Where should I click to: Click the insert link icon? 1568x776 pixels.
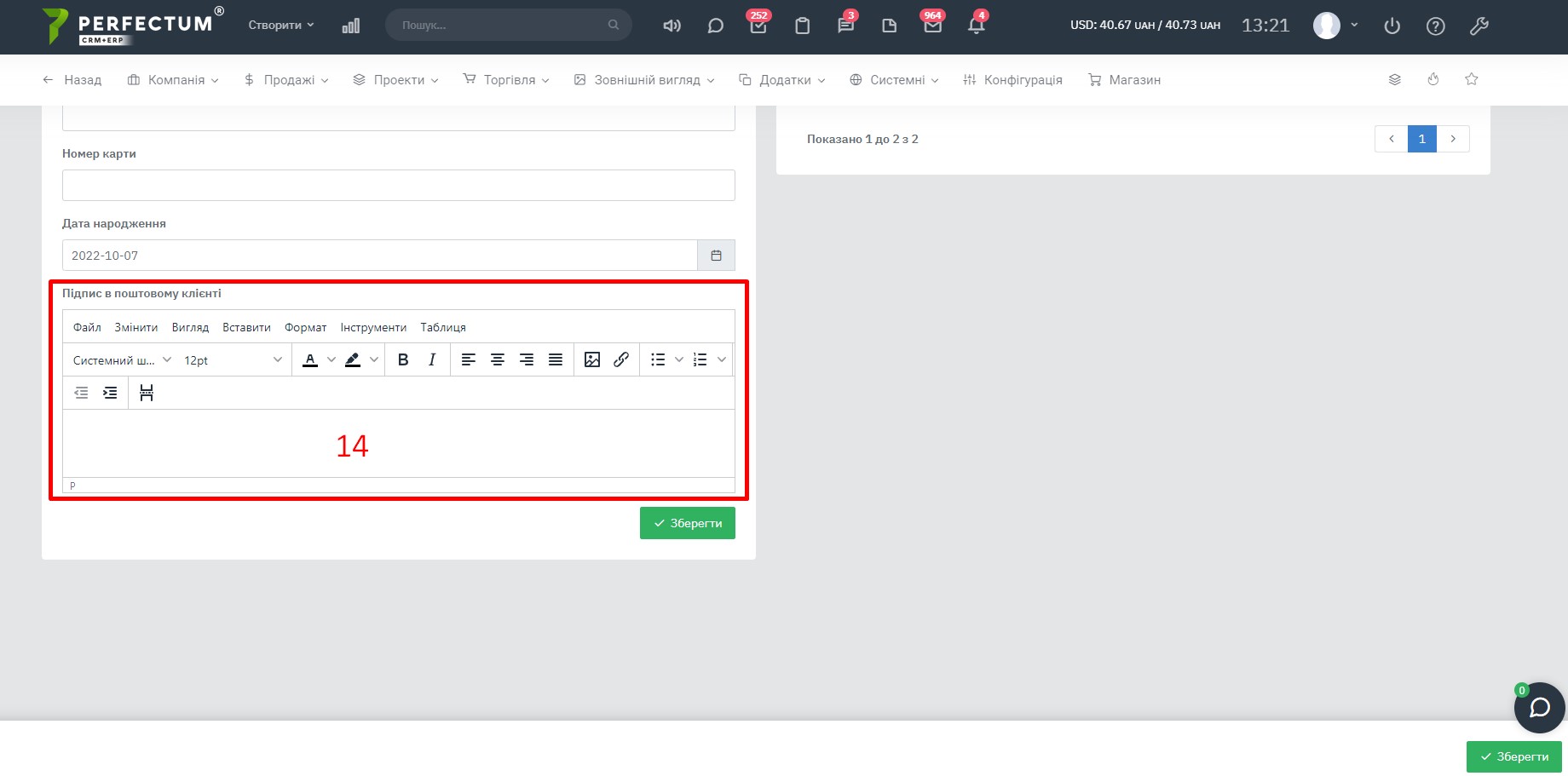point(621,359)
